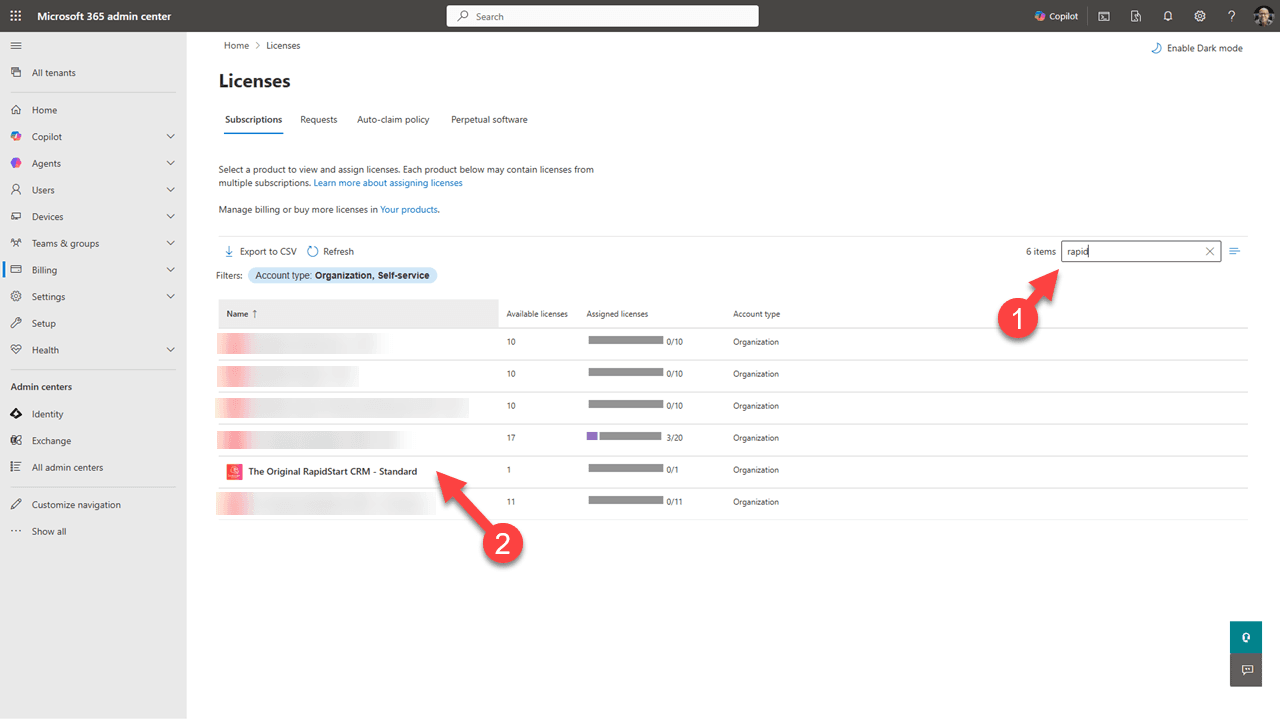Open the Auto-claim policy tab
The height and width of the screenshot is (720, 1280).
[x=393, y=119]
